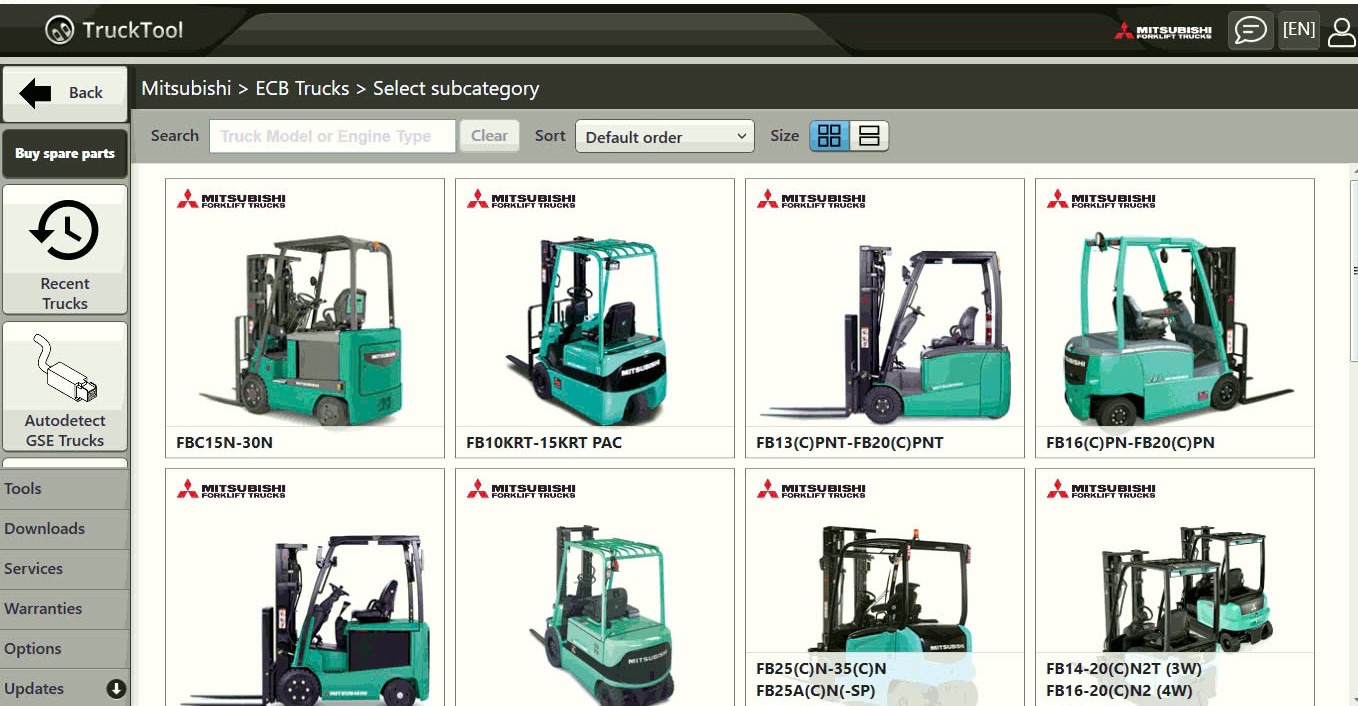Image resolution: width=1358 pixels, height=706 pixels.
Task: Click the FBC15N-30N model label
Action: [224, 442]
